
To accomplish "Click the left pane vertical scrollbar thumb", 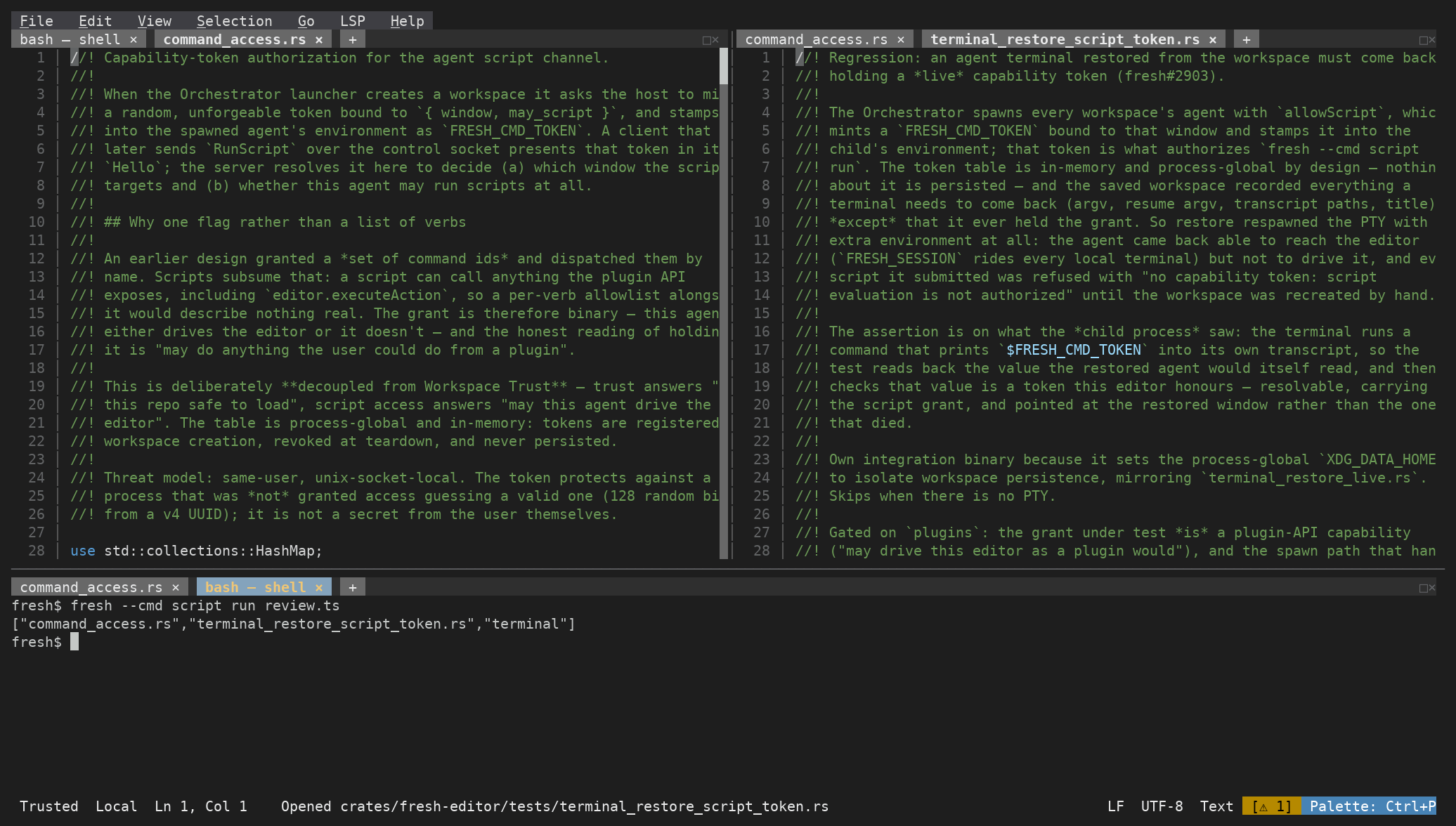I will [x=724, y=67].
